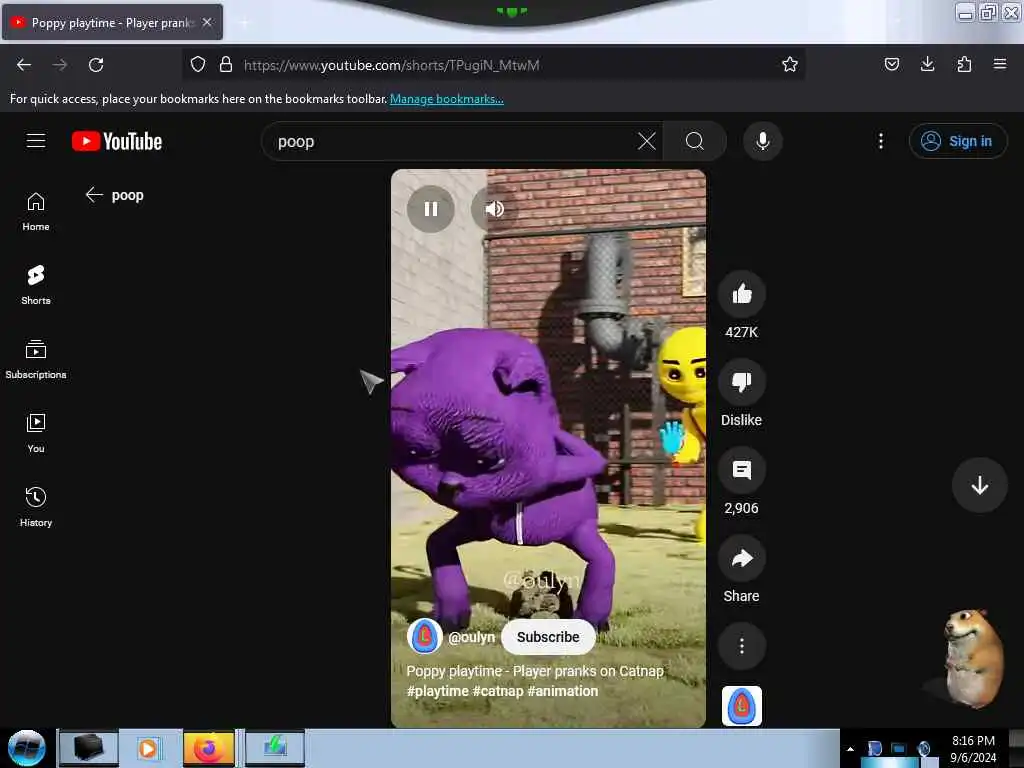Open the #playtime hashtag
Image resolution: width=1024 pixels, height=768 pixels.
[438, 691]
